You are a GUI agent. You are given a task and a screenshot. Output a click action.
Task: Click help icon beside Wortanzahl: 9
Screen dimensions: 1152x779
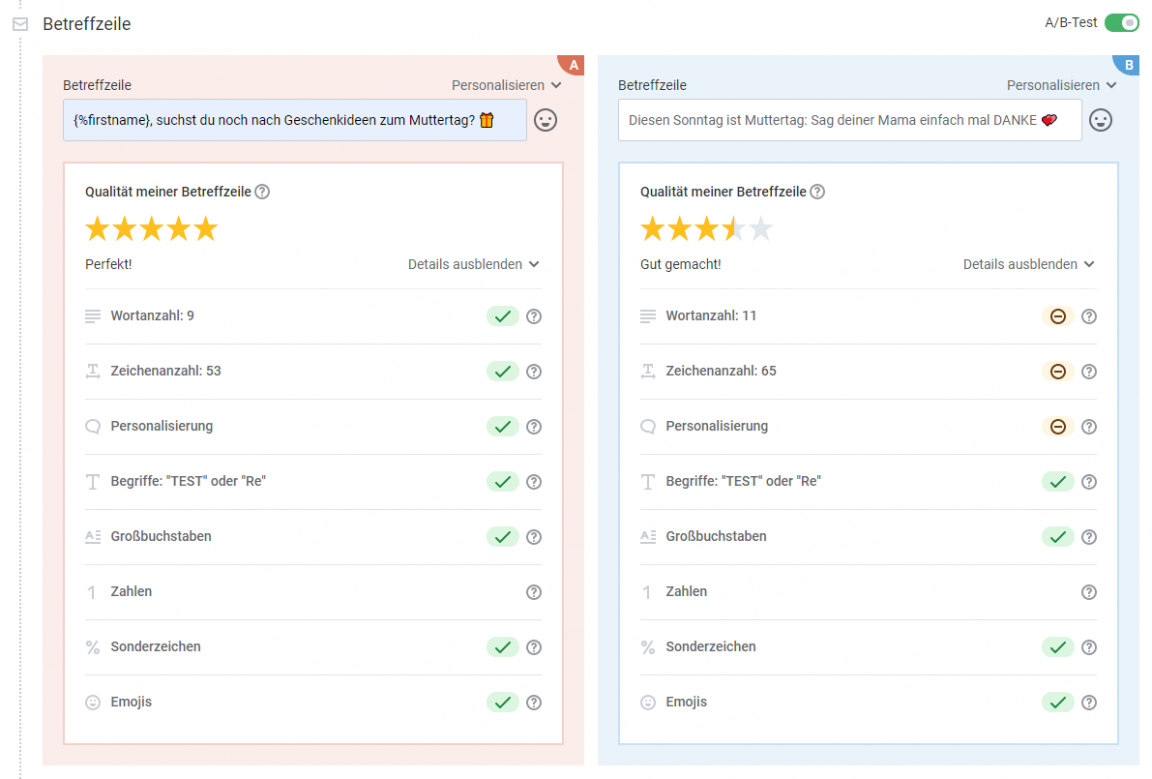[534, 317]
